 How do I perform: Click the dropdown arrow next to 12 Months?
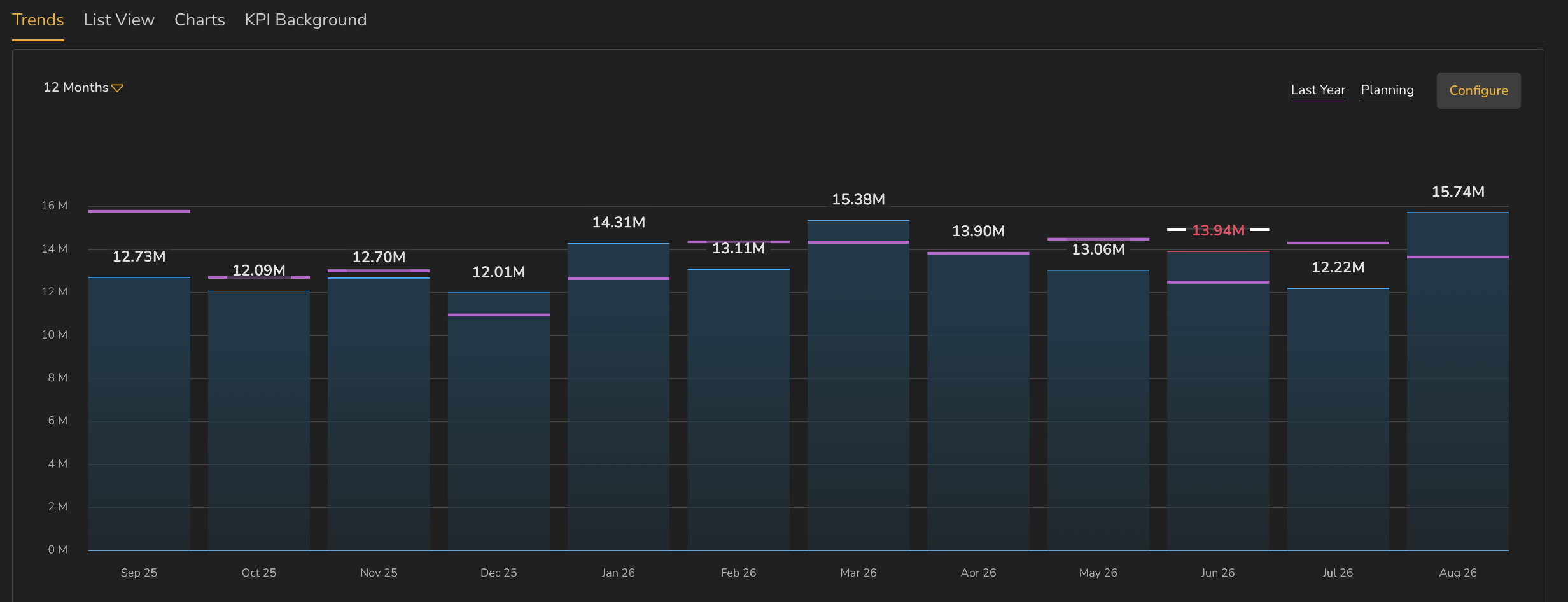tap(118, 88)
